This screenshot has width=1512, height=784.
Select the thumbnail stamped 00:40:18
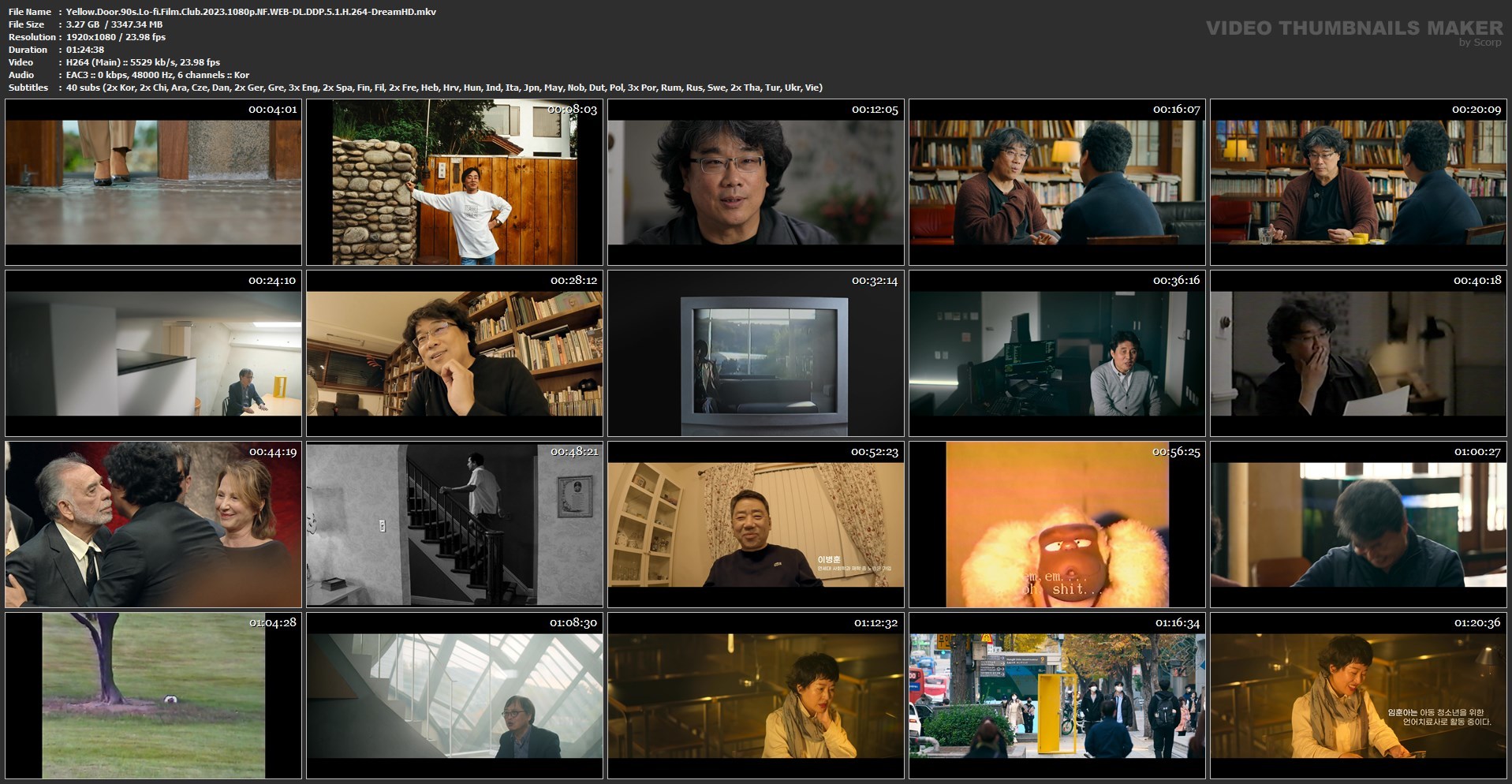click(1358, 353)
